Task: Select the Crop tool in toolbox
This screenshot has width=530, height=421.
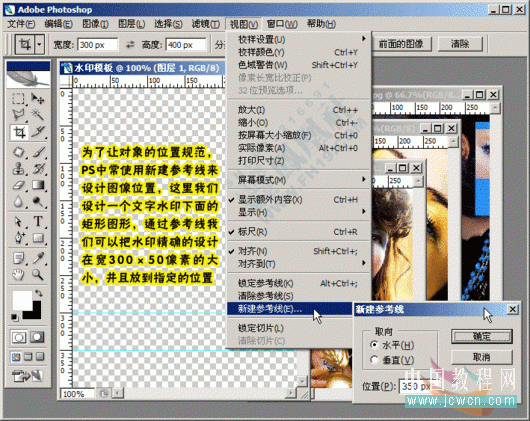Action: coord(19,132)
